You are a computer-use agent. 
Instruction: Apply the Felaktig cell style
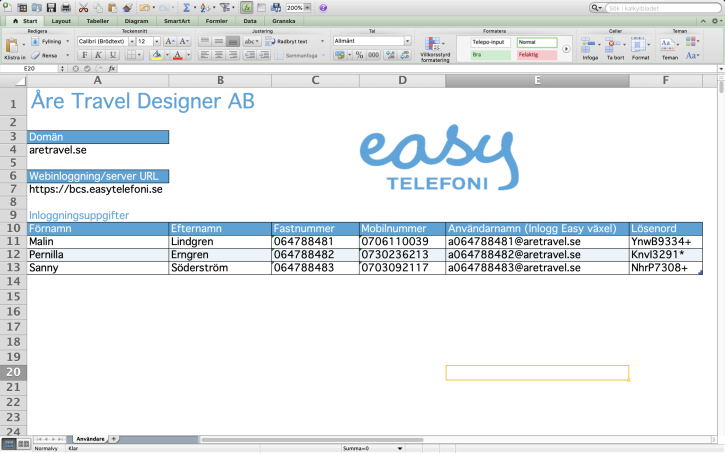point(537,55)
